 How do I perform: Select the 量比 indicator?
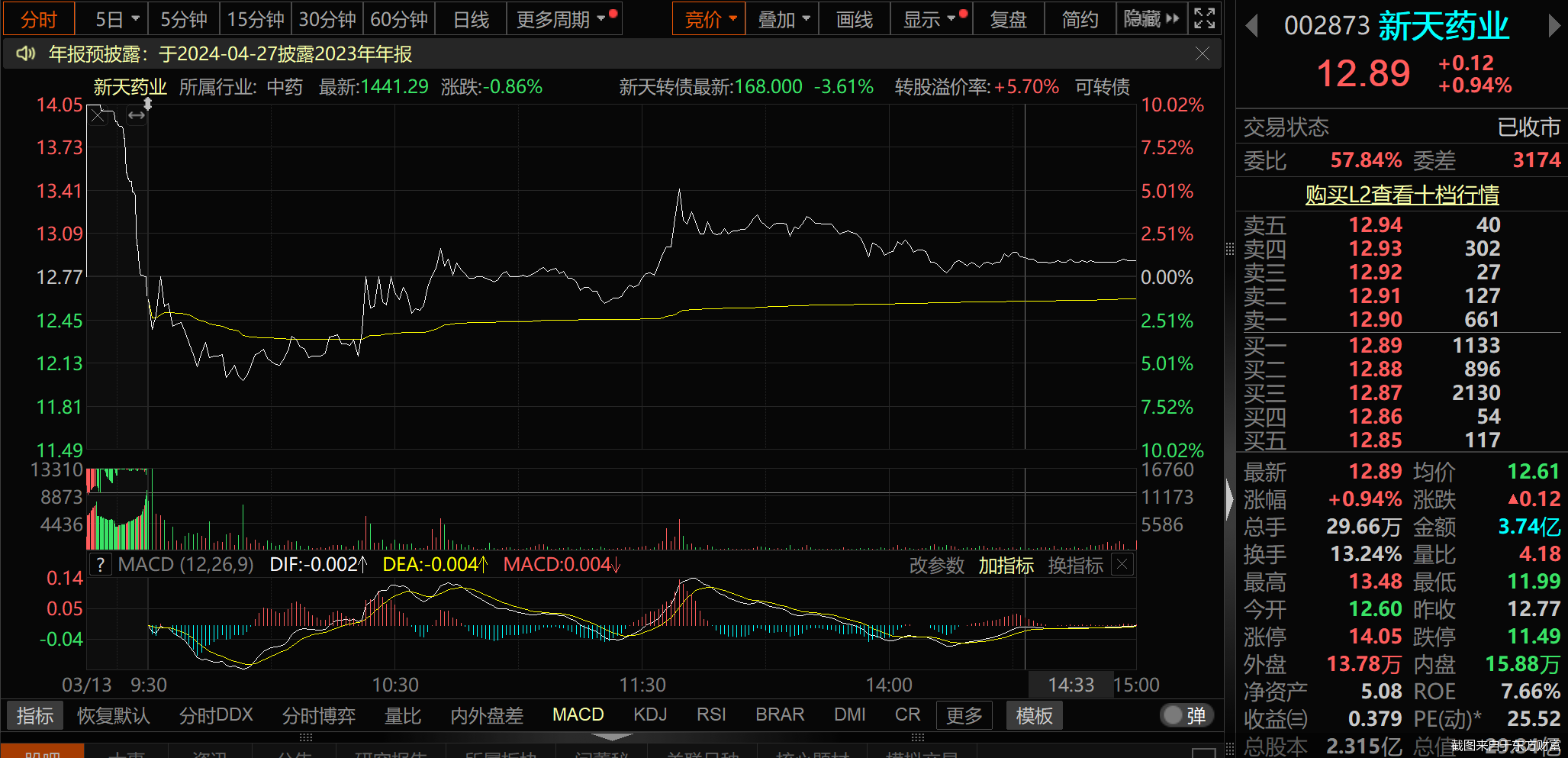pyautogui.click(x=403, y=715)
